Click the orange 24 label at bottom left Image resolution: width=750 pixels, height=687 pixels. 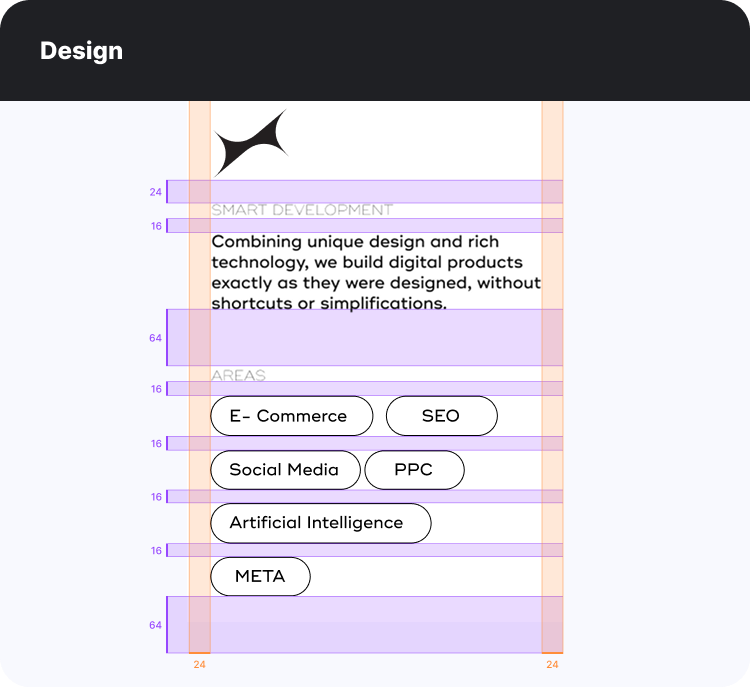pyautogui.click(x=200, y=664)
